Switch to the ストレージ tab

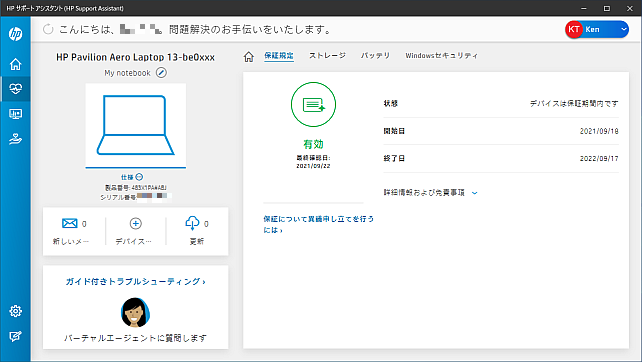(327, 55)
